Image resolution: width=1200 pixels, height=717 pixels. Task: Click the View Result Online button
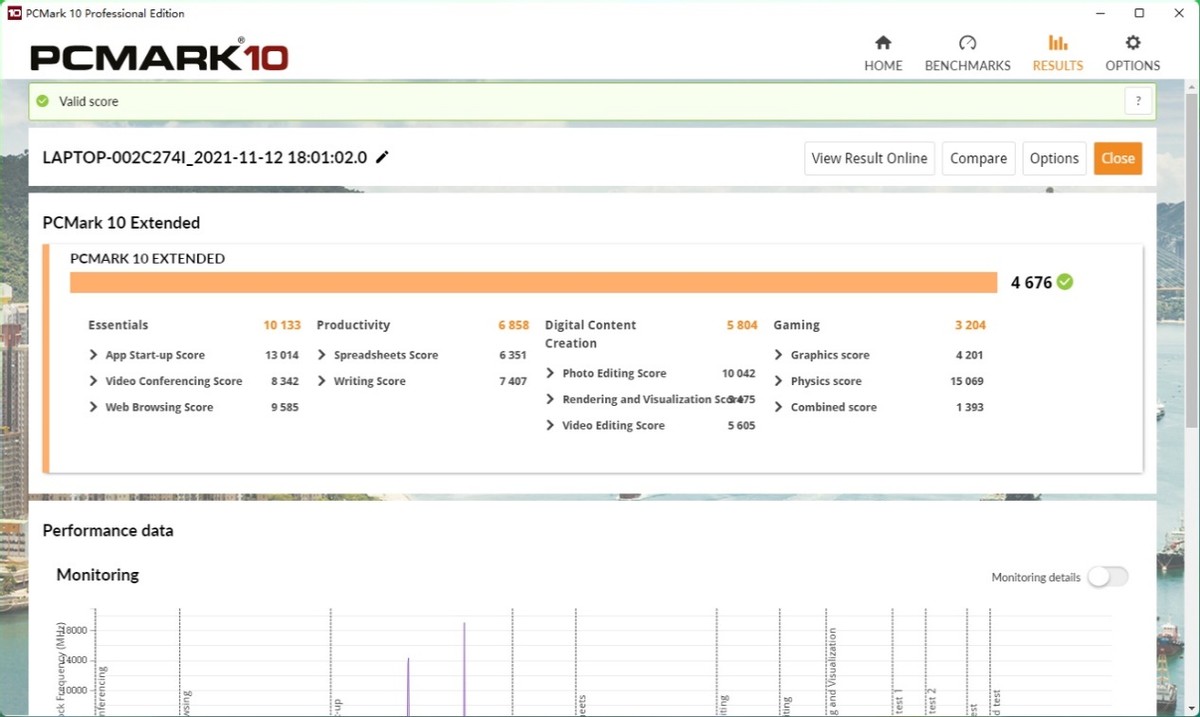869,158
